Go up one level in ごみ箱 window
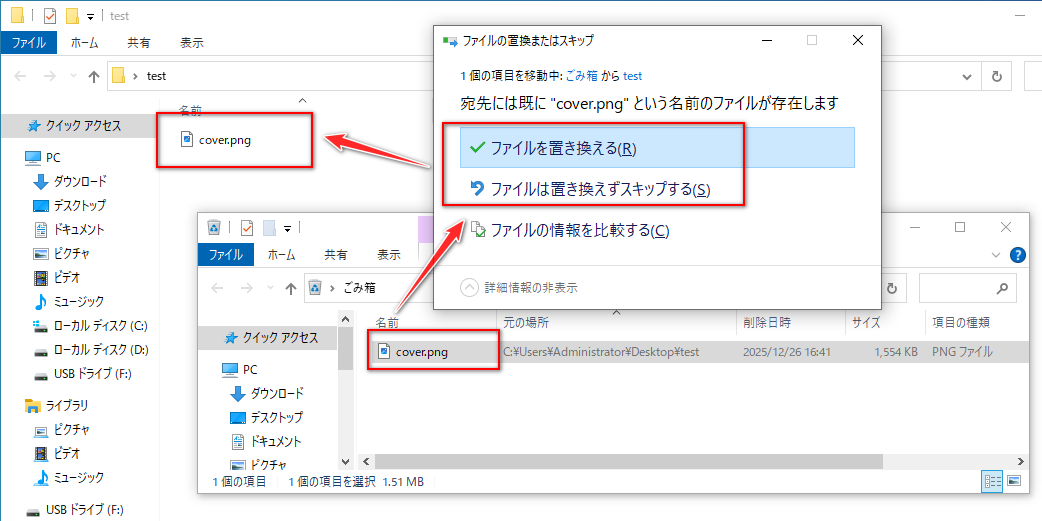This screenshot has width=1042, height=521. pos(290,288)
